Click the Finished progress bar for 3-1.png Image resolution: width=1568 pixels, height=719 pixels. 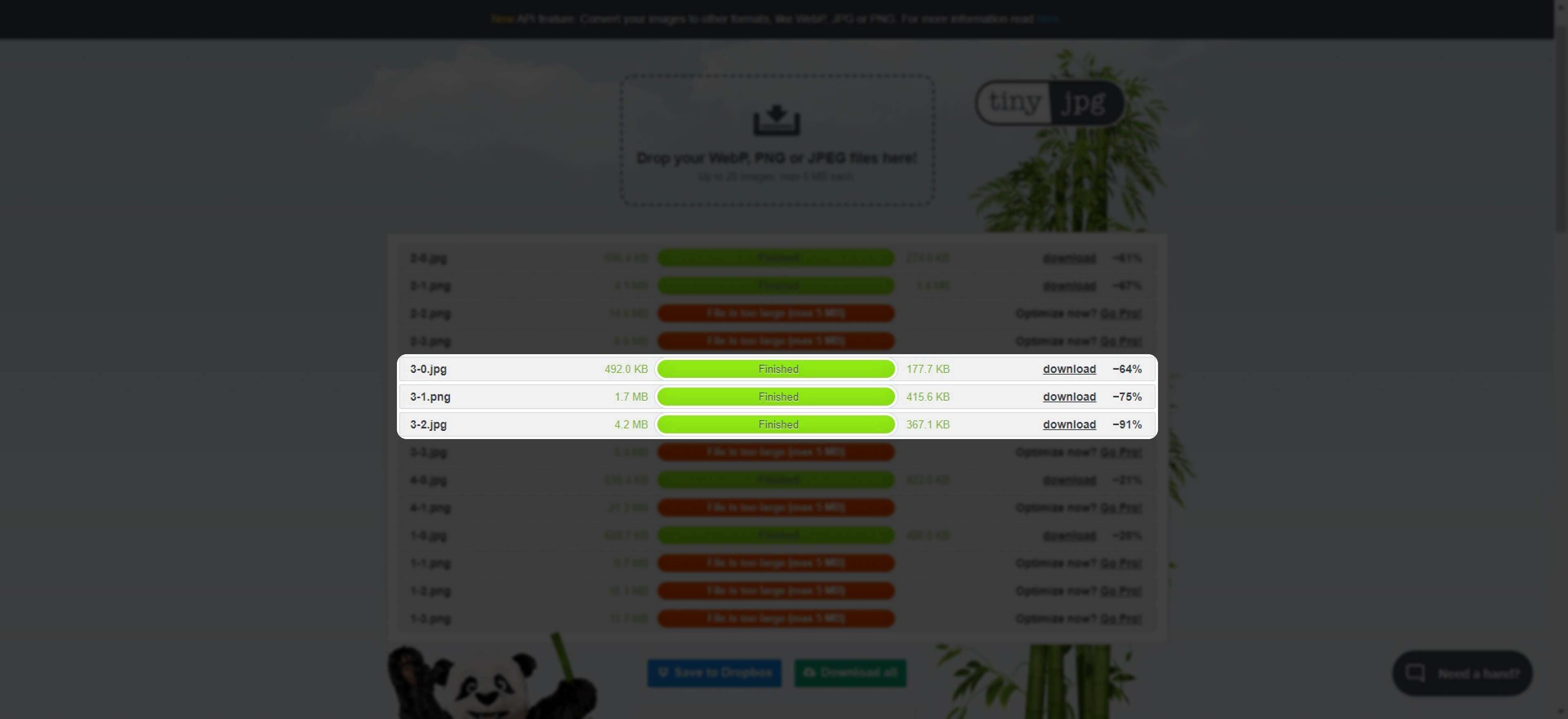click(776, 397)
